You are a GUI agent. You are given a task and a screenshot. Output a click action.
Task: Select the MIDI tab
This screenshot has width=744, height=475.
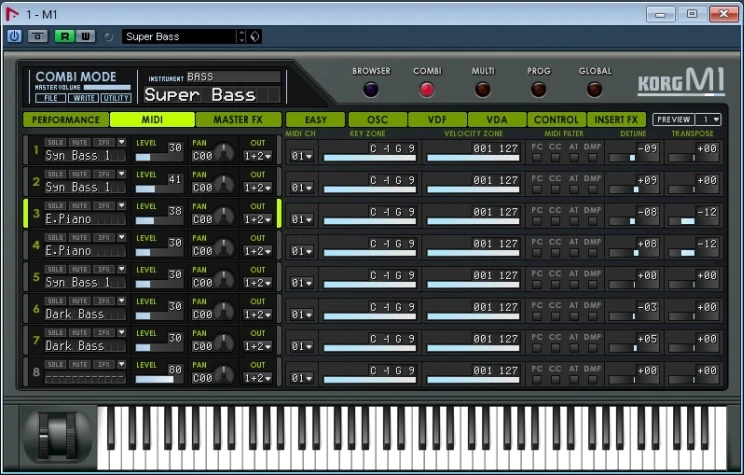point(152,120)
